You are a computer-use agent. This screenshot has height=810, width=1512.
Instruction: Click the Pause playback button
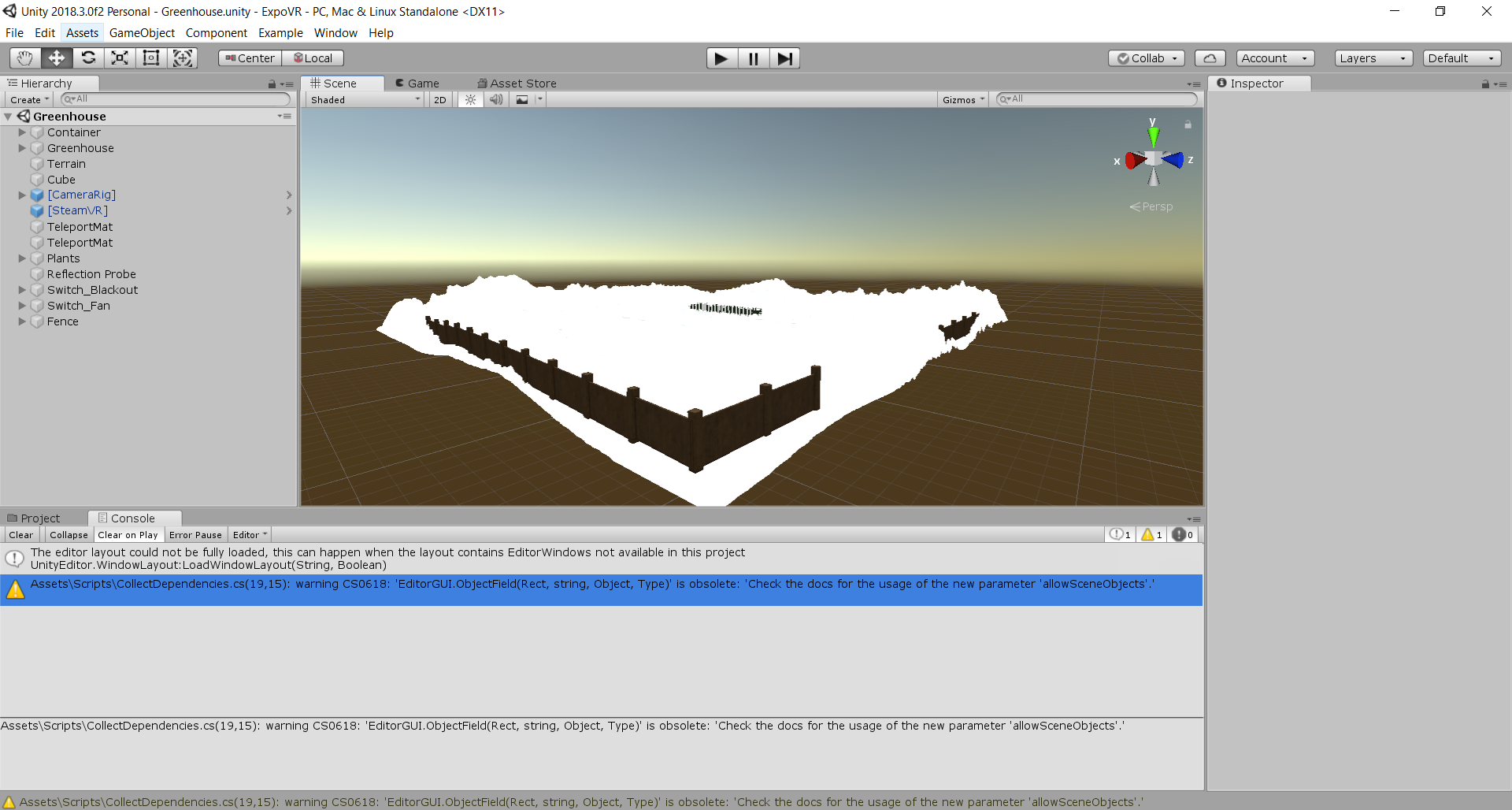pos(752,58)
